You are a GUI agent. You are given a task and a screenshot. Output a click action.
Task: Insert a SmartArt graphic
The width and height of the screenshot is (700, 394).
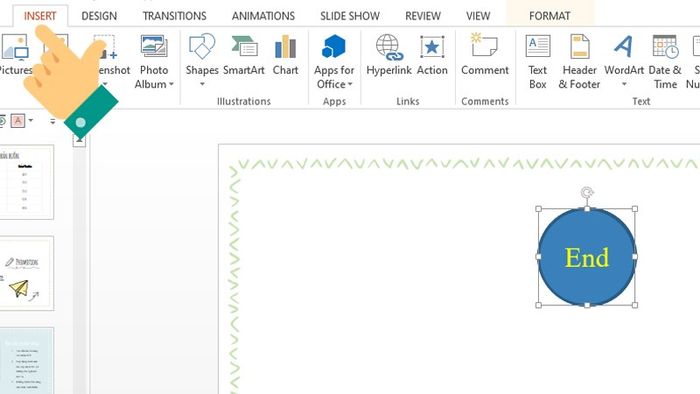pyautogui.click(x=244, y=54)
